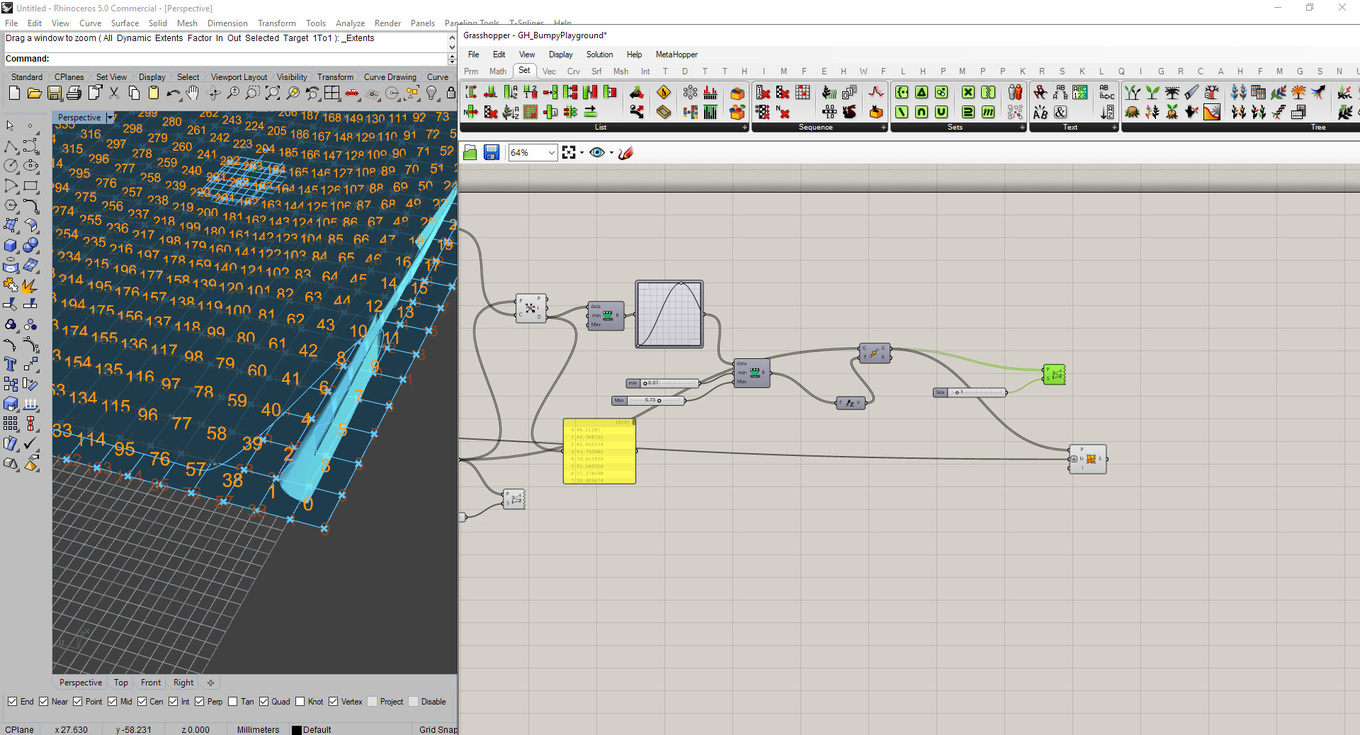Click the Print icon in Rhino toolbar

74,93
